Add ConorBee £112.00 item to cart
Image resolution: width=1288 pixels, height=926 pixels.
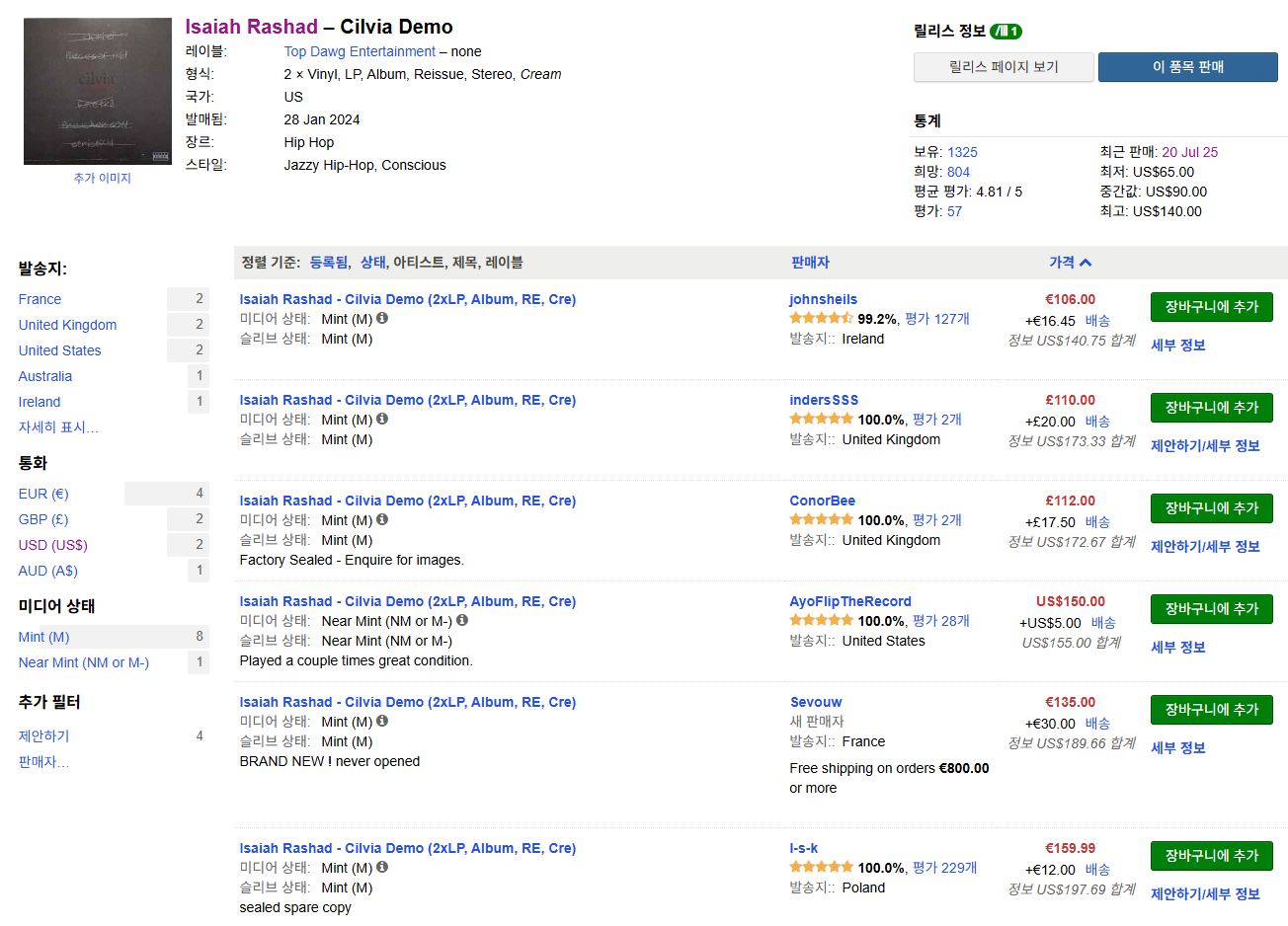1211,508
